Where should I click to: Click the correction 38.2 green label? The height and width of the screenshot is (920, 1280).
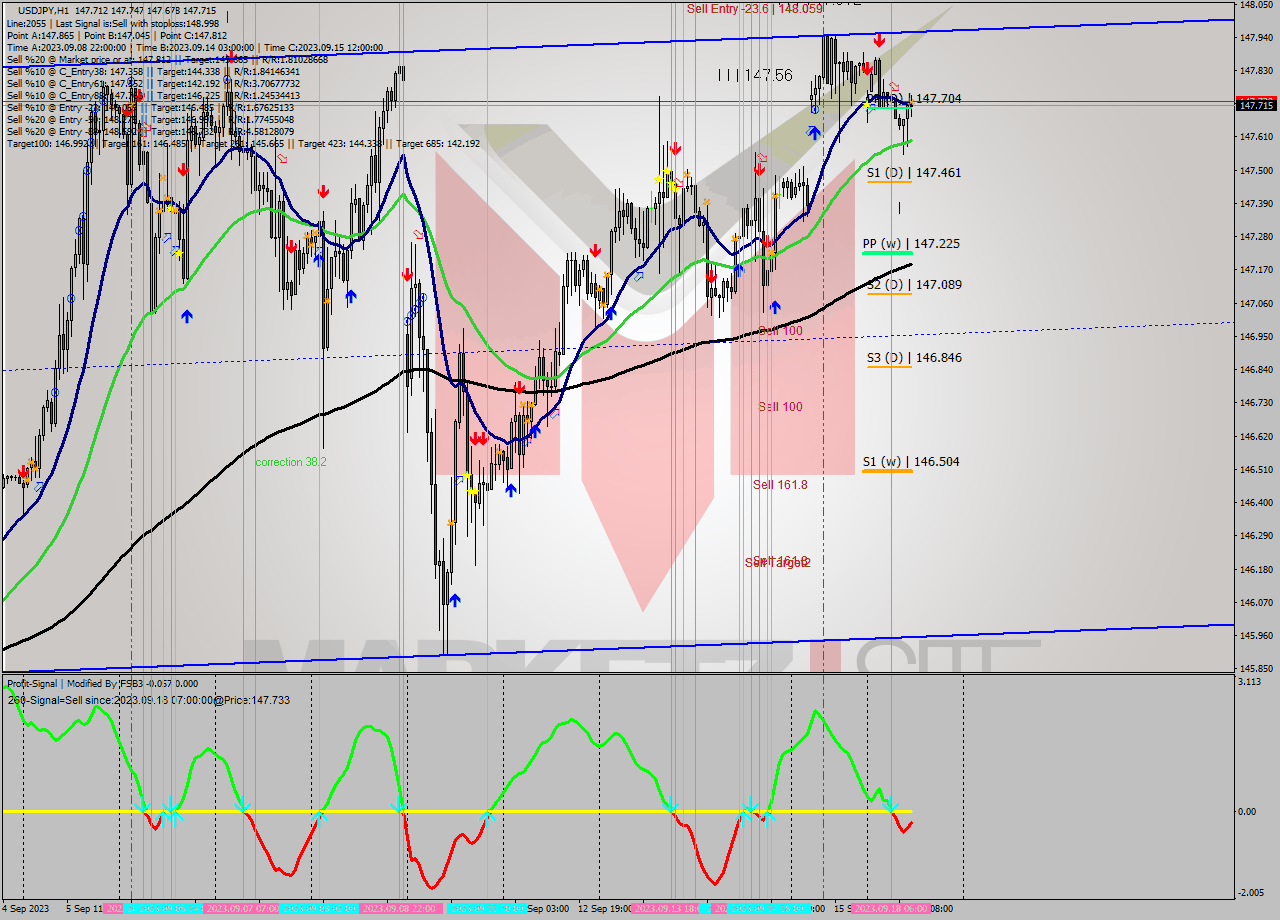[291, 463]
